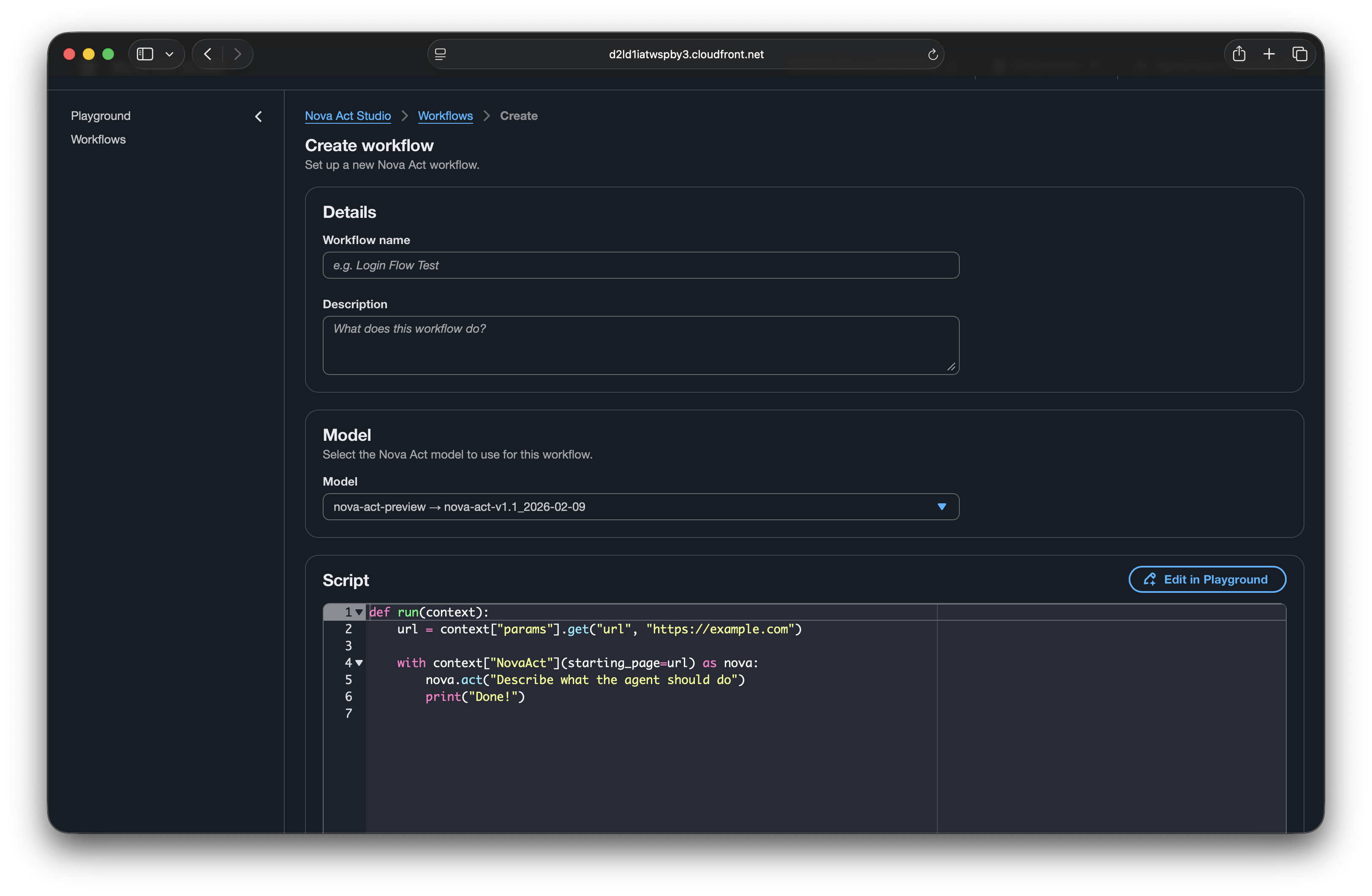This screenshot has width=1372, height=896.
Task: Collapse code fold at line 1
Action: [x=359, y=613]
